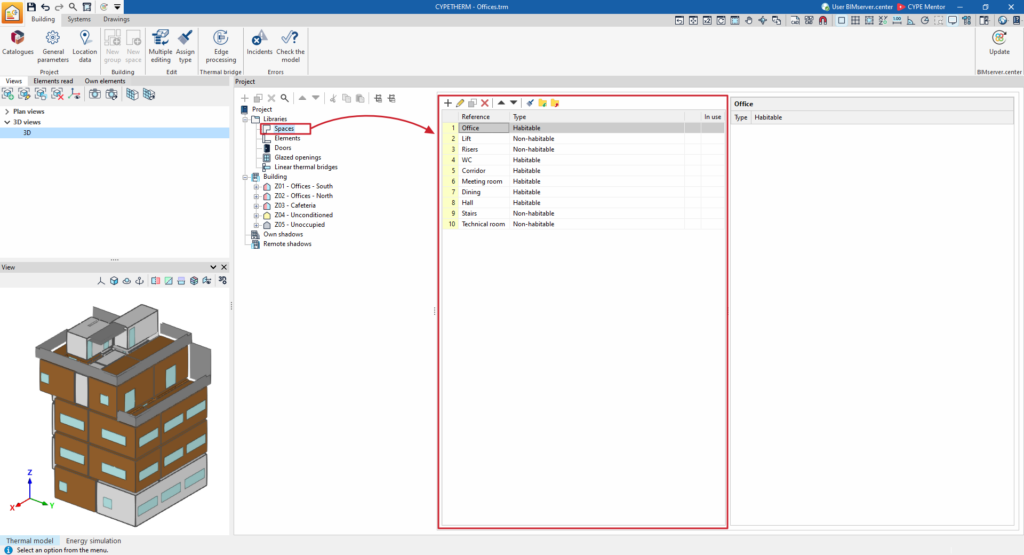Switch to Energy simulation tab
Screen dimensions: 1024x555
[x=93, y=541]
